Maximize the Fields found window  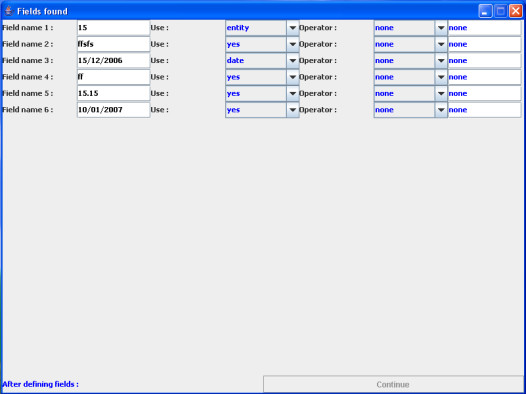500,11
